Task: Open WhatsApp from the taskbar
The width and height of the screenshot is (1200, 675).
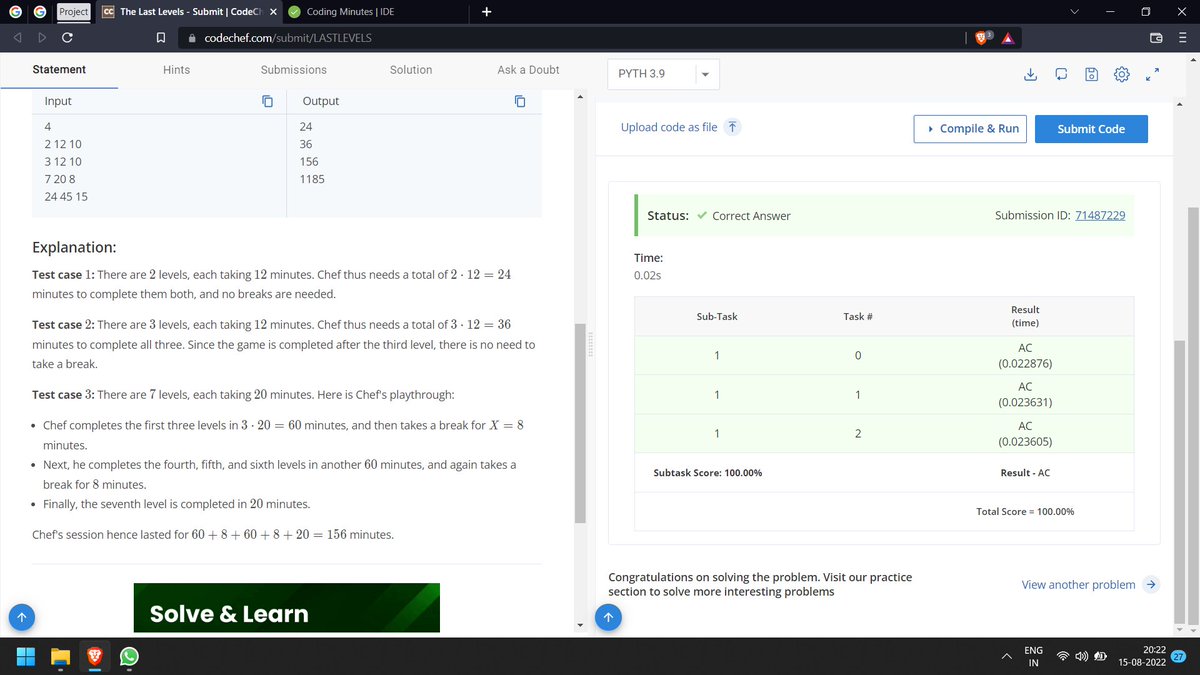Action: (128, 657)
